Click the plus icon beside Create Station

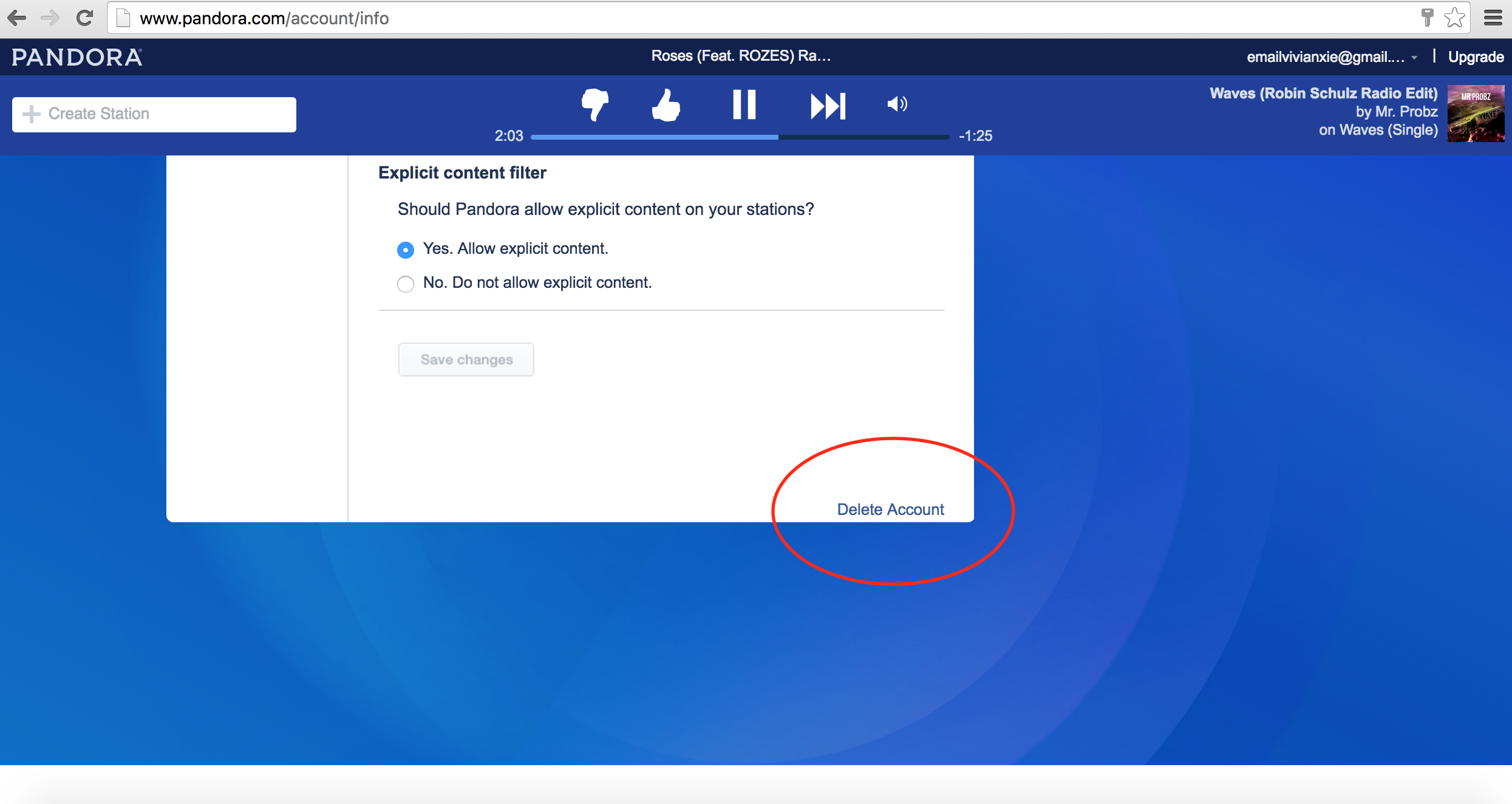point(31,114)
